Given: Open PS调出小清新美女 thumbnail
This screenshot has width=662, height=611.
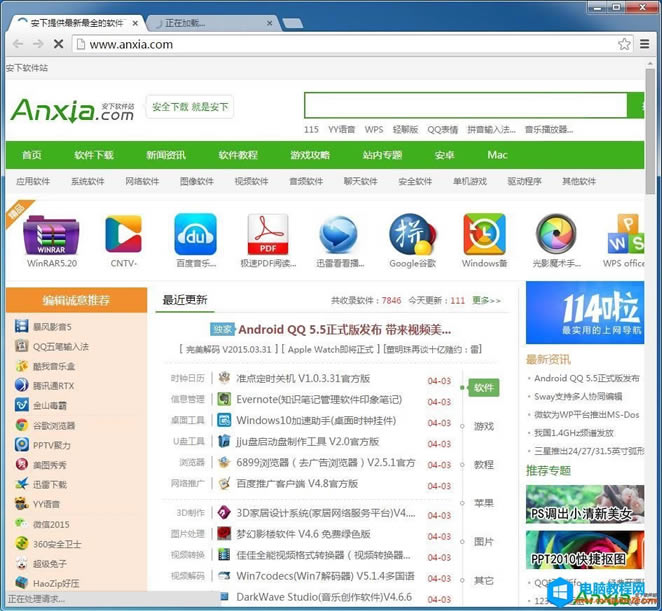Looking at the screenshot, I should pyautogui.click(x=585, y=505).
